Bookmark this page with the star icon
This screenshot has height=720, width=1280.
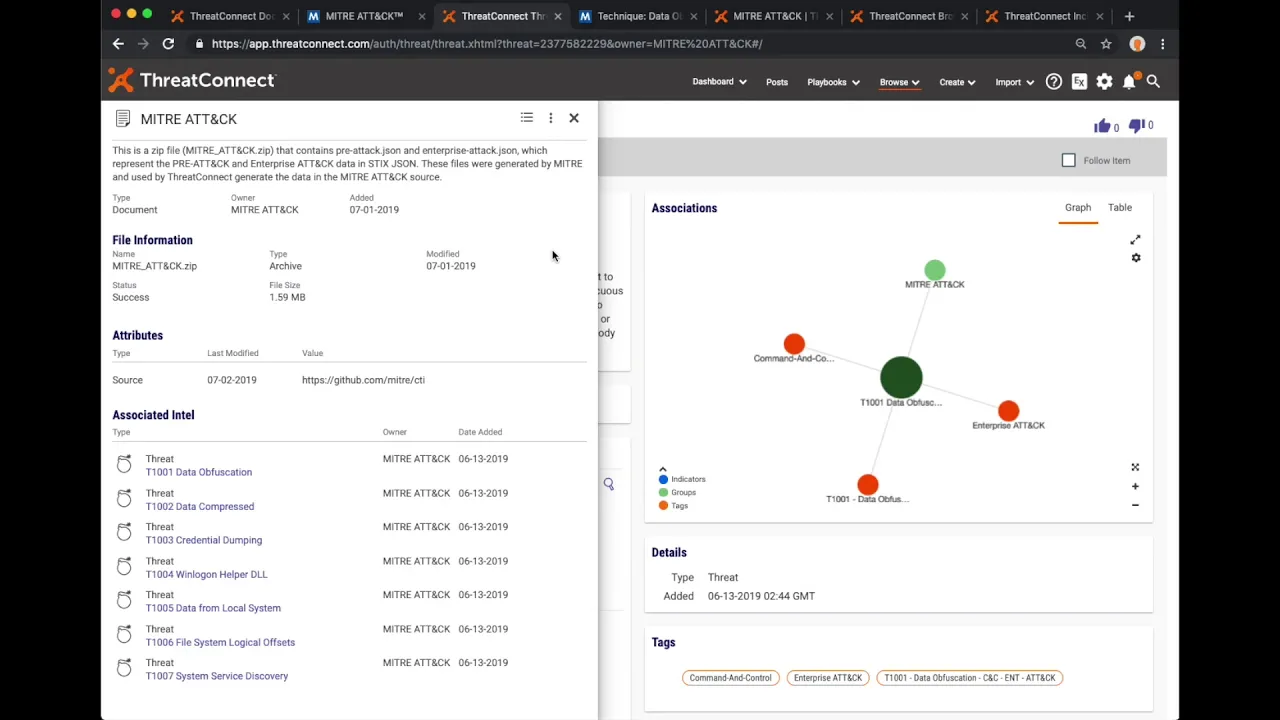(x=1106, y=44)
